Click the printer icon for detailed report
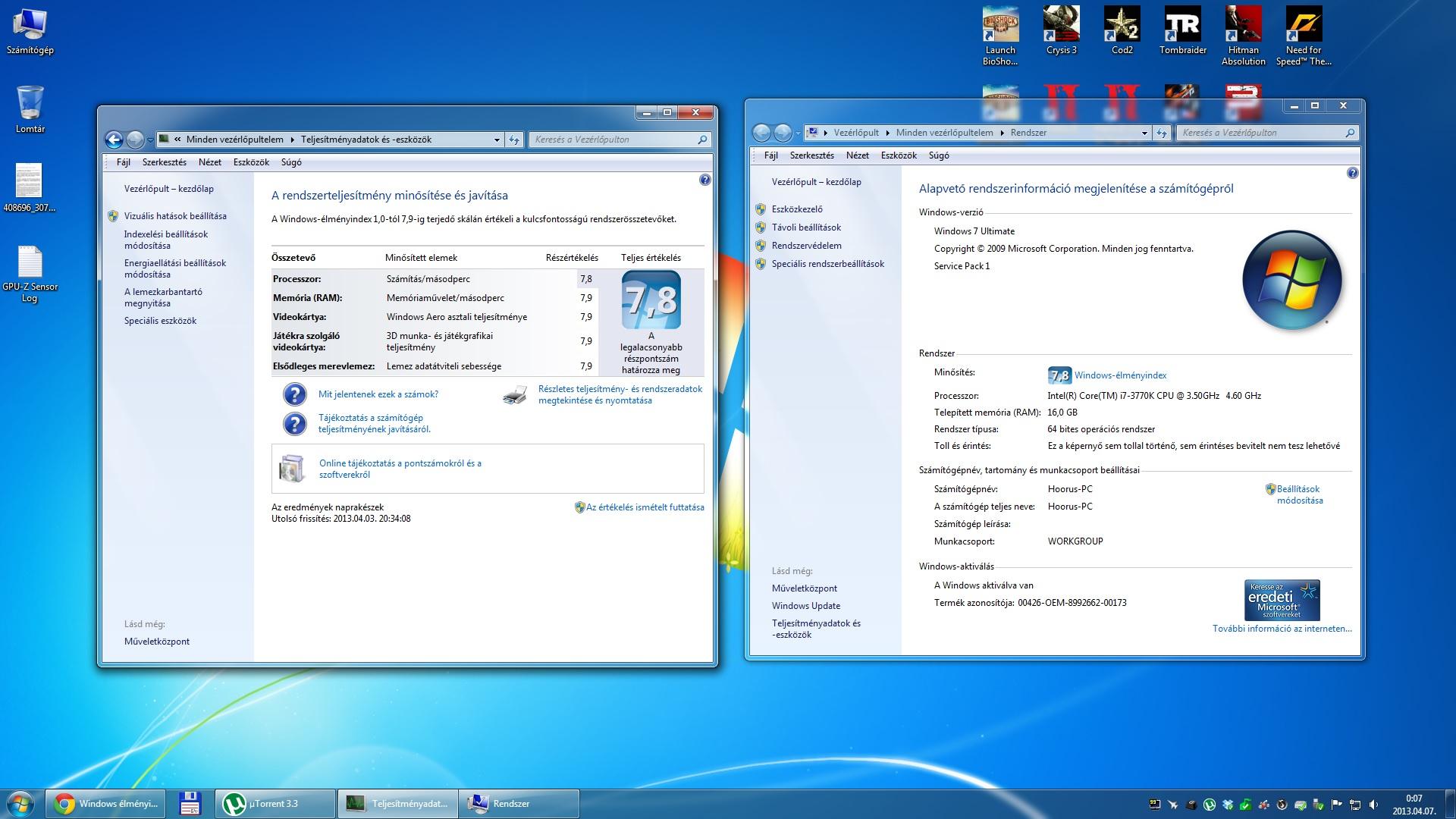The height and width of the screenshot is (819, 1456). (515, 395)
